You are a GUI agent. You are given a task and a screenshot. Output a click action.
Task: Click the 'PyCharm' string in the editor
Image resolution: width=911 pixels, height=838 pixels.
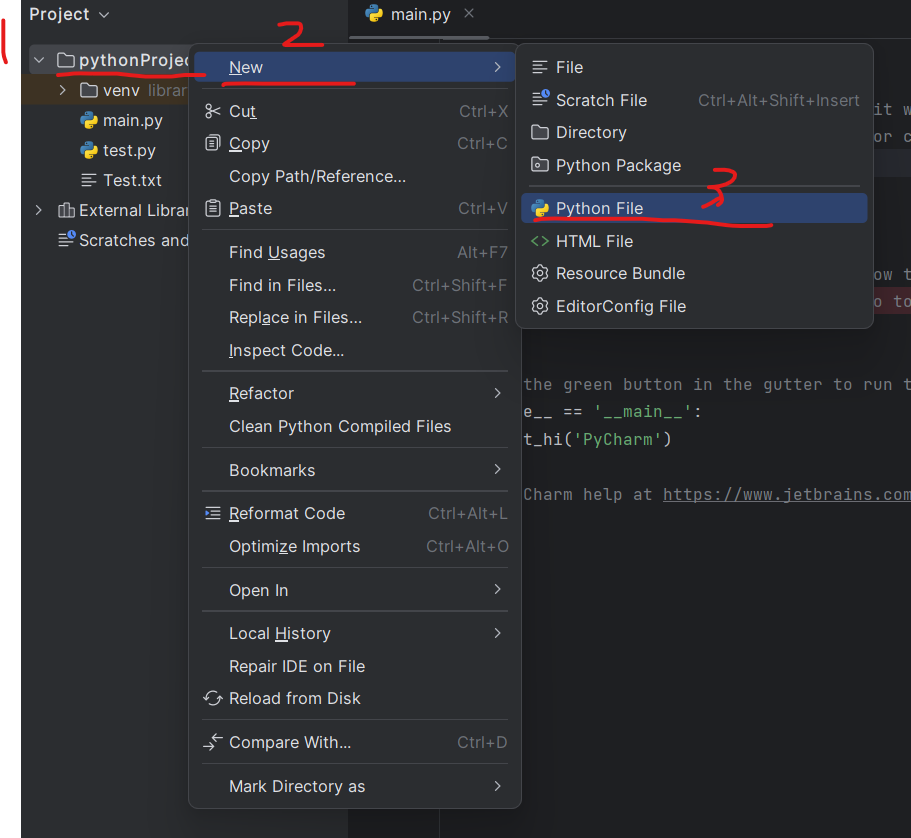point(618,439)
